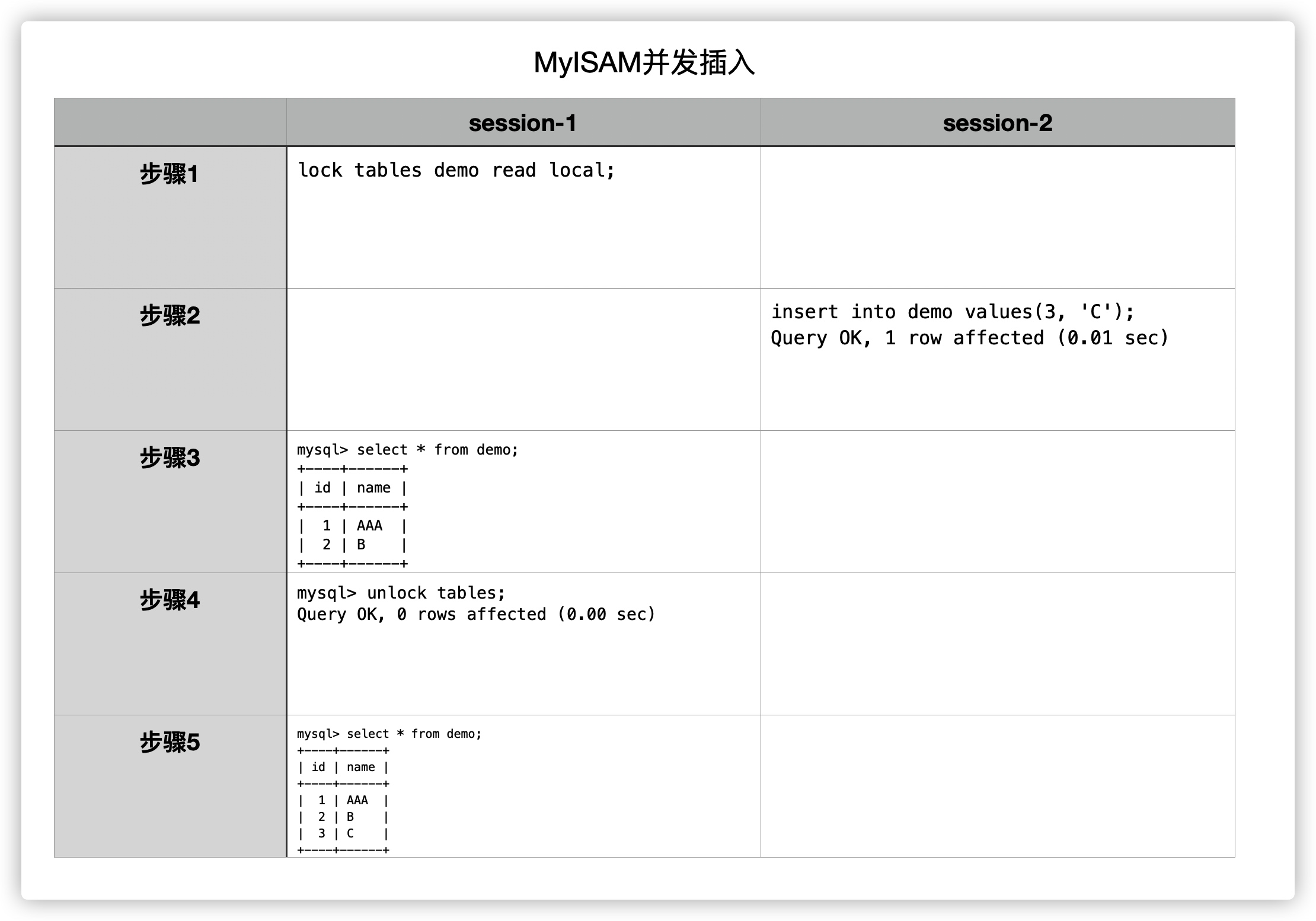The image size is (1316, 921).
Task: Click the 步骤2 row label
Action: click(x=170, y=315)
